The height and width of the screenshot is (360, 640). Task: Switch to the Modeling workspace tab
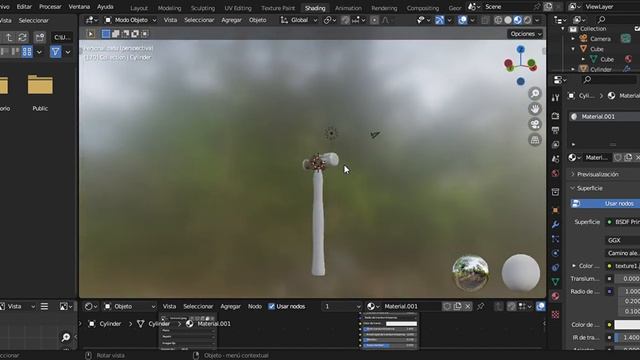point(169,8)
